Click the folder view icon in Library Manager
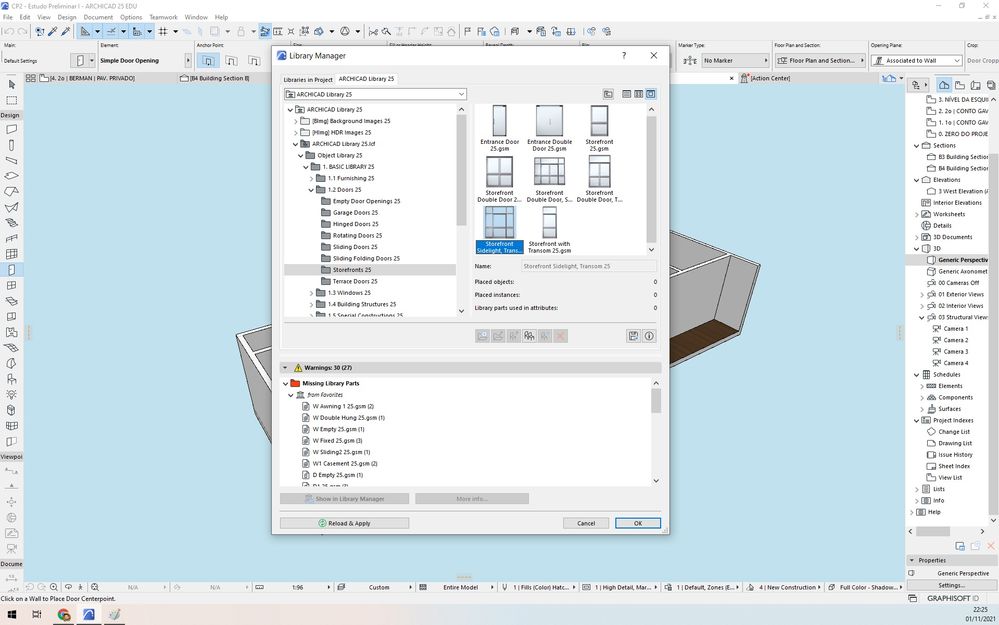This screenshot has width=999, height=625. [608, 94]
